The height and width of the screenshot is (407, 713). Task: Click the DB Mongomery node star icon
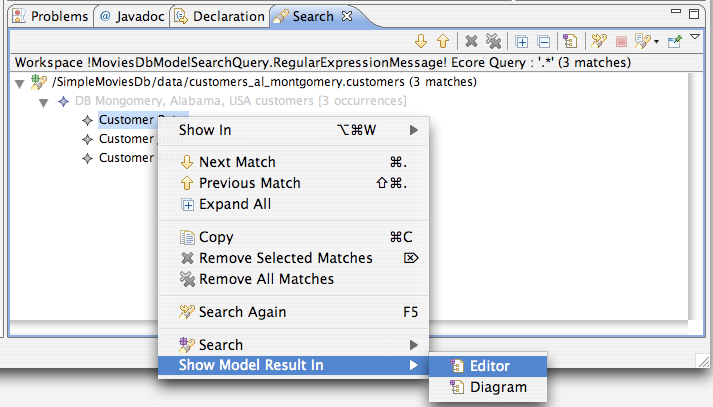(64, 101)
